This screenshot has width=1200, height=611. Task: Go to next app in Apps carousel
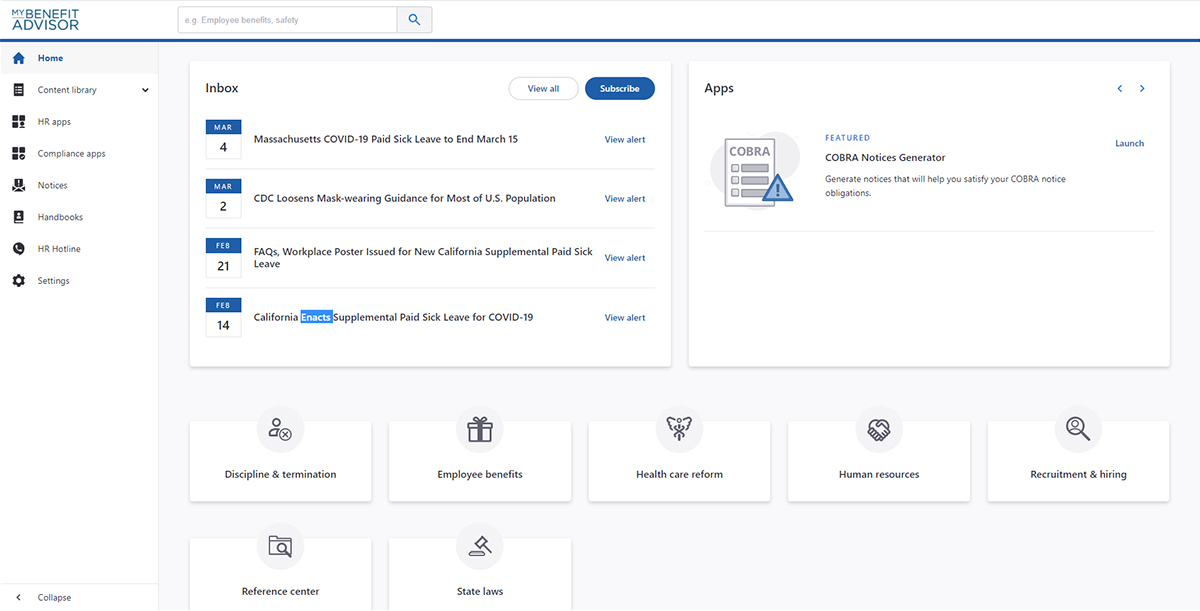pos(1142,89)
